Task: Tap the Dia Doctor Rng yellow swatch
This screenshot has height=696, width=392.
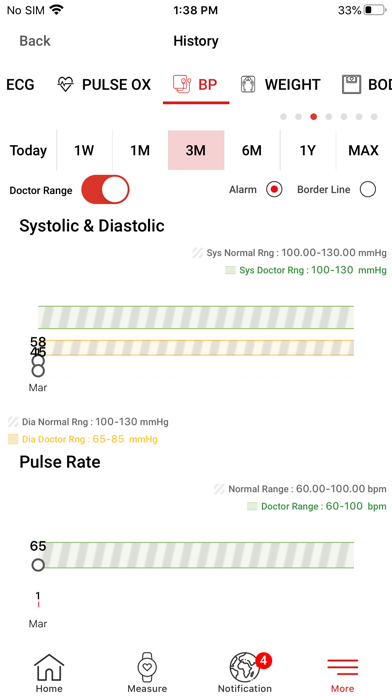Action: (x=13, y=439)
